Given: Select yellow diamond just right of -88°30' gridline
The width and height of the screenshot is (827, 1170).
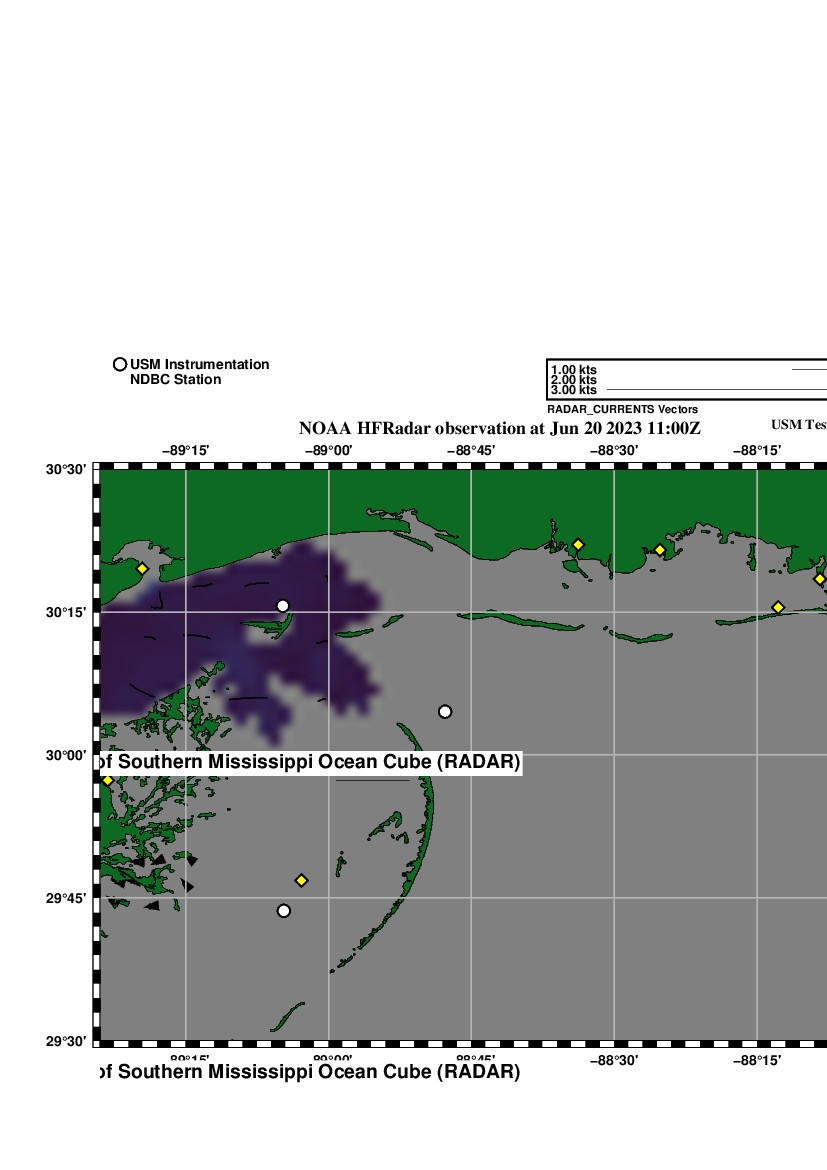Looking at the screenshot, I should click(660, 550).
